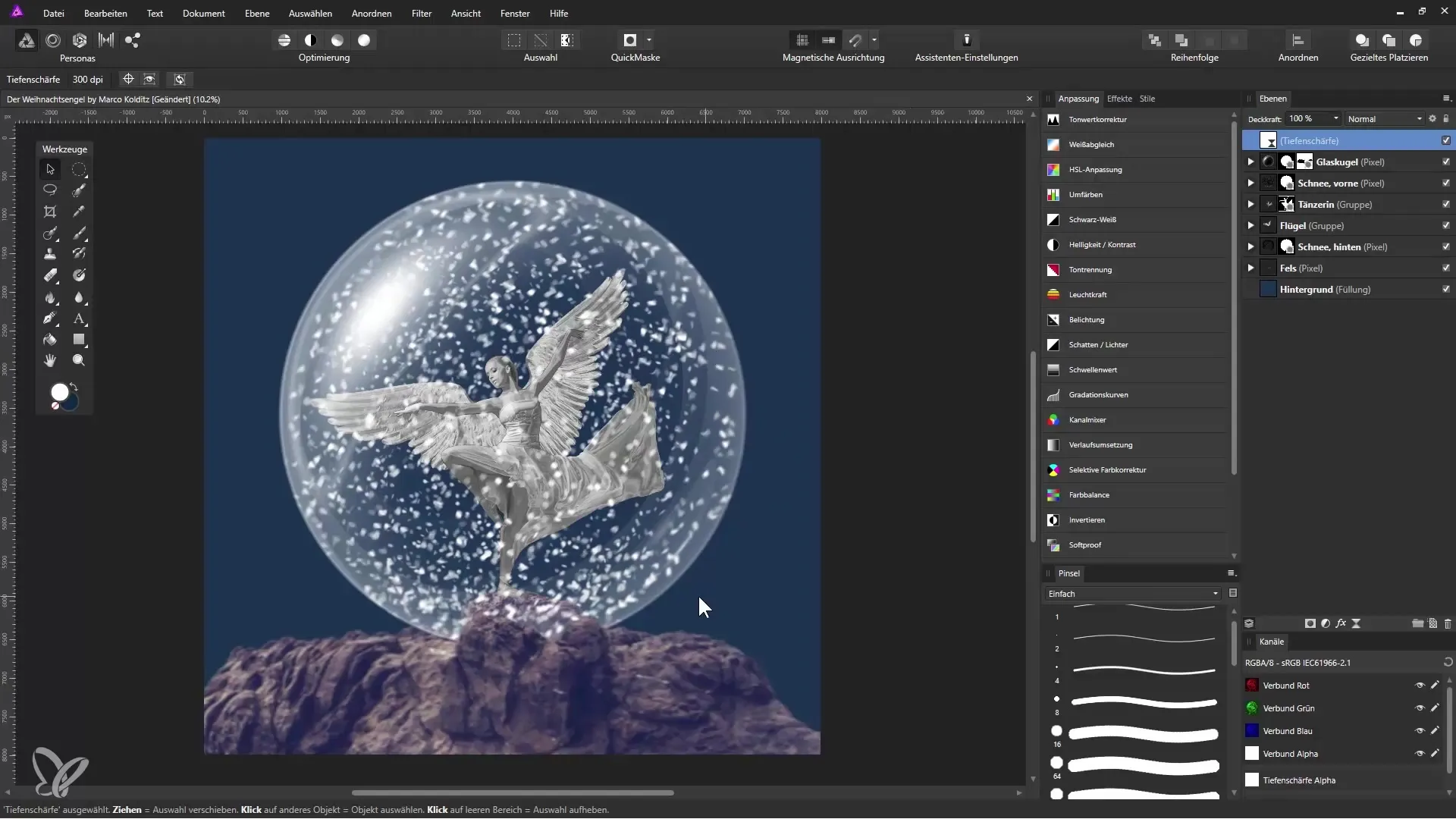Switch to the Stile tab

[x=1147, y=99]
